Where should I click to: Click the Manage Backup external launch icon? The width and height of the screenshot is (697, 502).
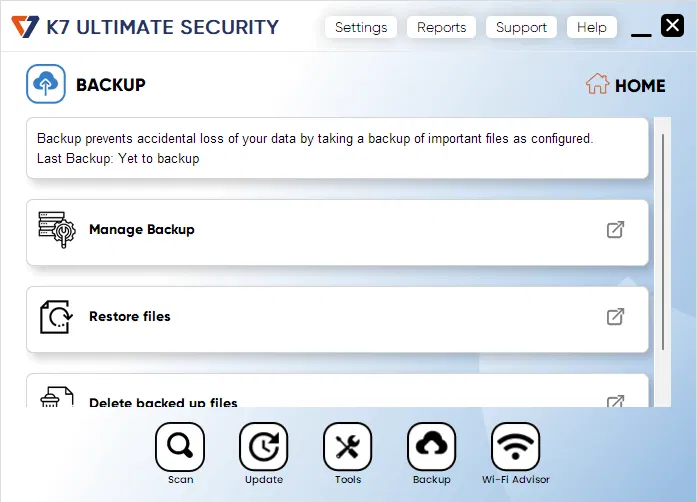click(615, 230)
